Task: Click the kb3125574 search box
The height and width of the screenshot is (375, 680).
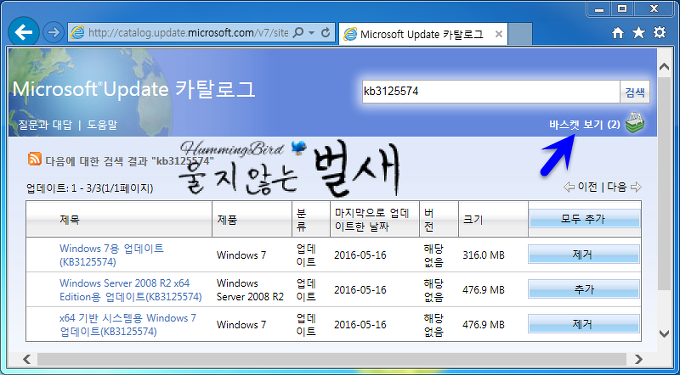Action: pyautogui.click(x=491, y=91)
